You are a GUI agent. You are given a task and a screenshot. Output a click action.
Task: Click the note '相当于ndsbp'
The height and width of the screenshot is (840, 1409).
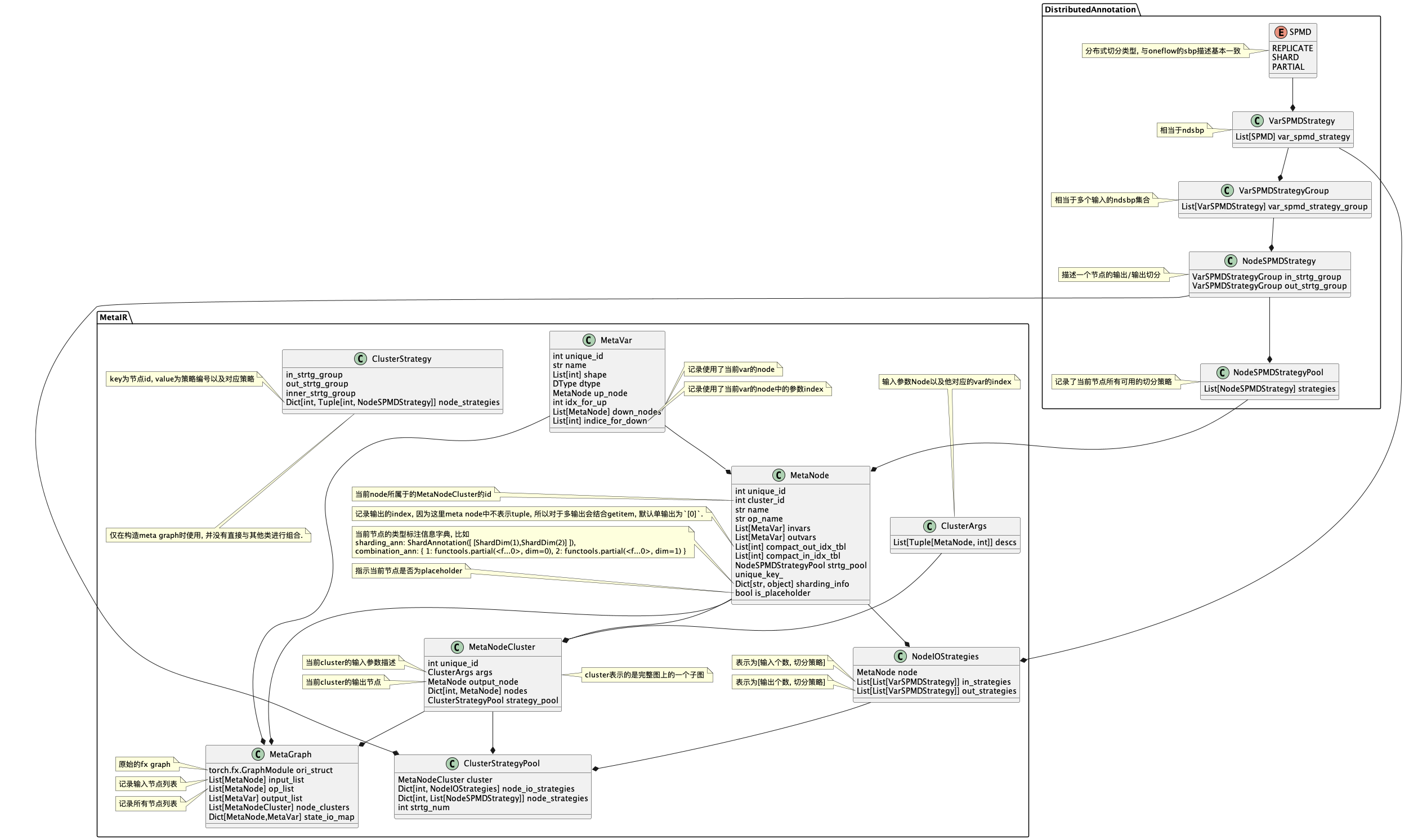(1182, 130)
